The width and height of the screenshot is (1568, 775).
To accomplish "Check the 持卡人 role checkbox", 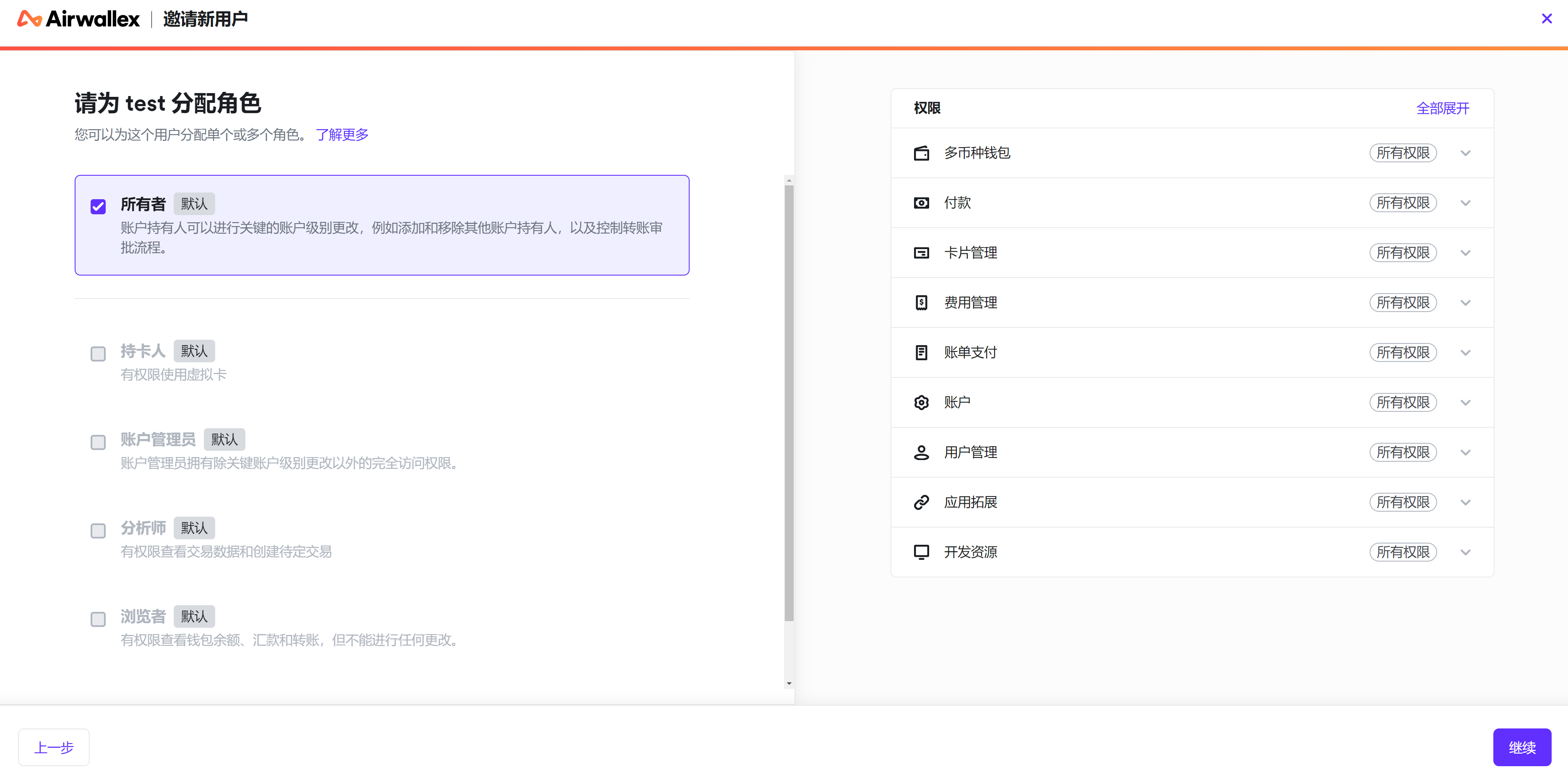I will pos(98,354).
